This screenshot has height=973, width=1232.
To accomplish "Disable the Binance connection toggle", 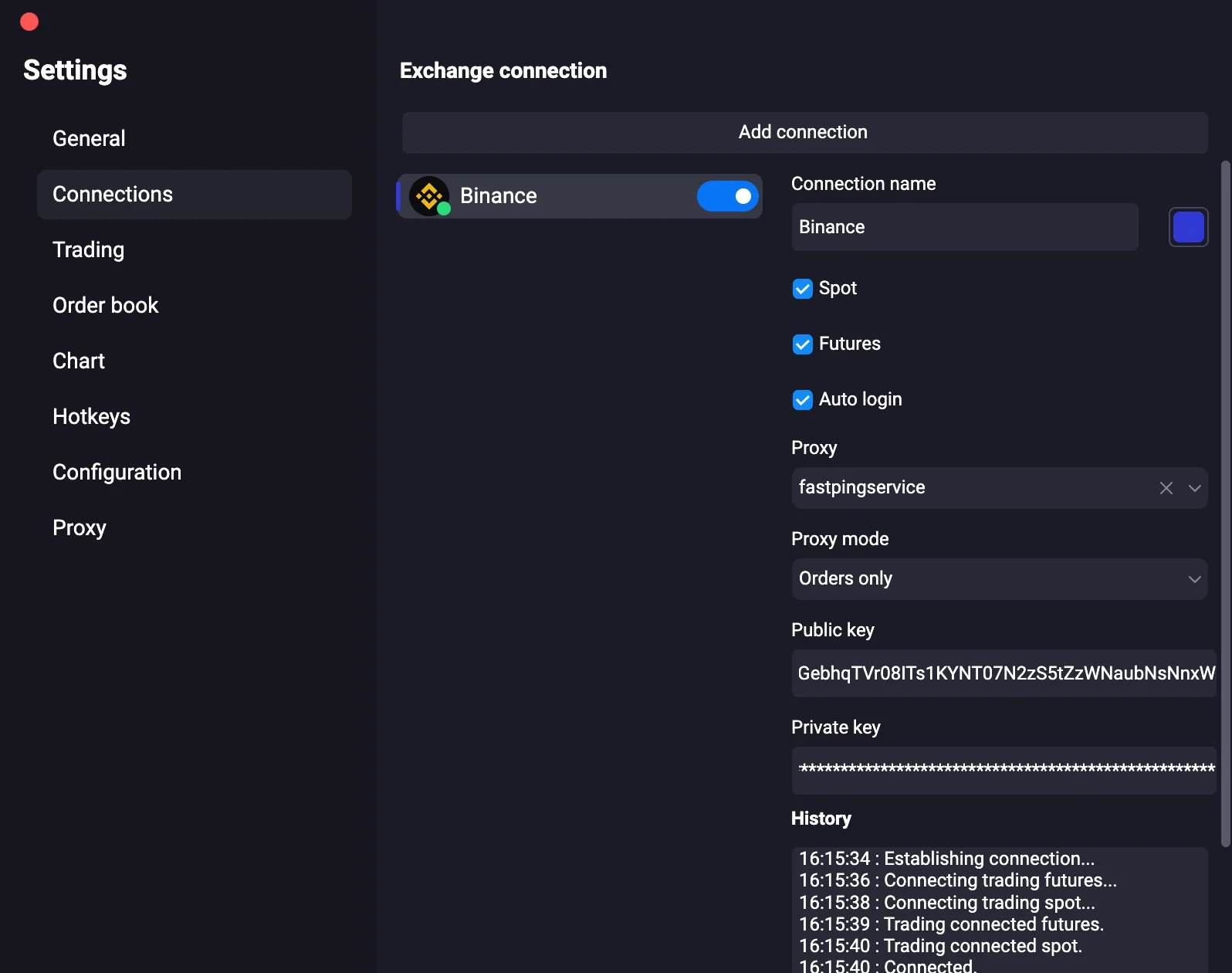I will [x=727, y=196].
